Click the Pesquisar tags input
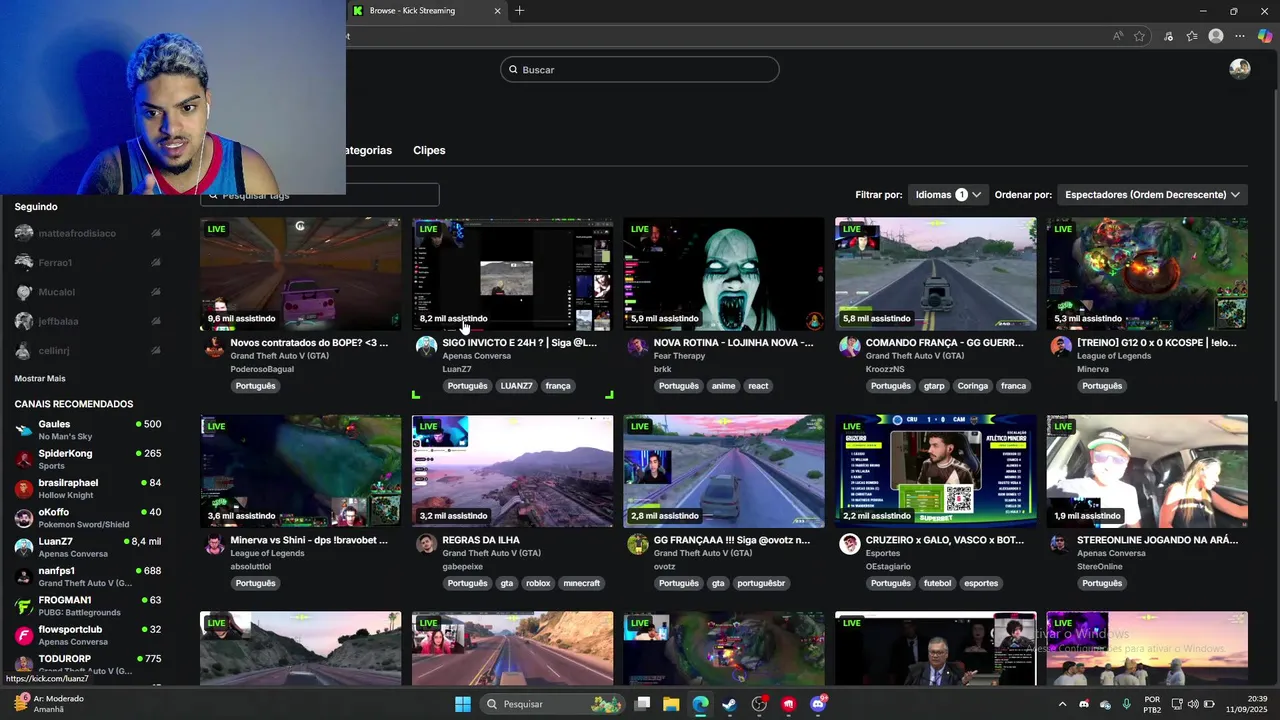1280x720 pixels. click(320, 195)
